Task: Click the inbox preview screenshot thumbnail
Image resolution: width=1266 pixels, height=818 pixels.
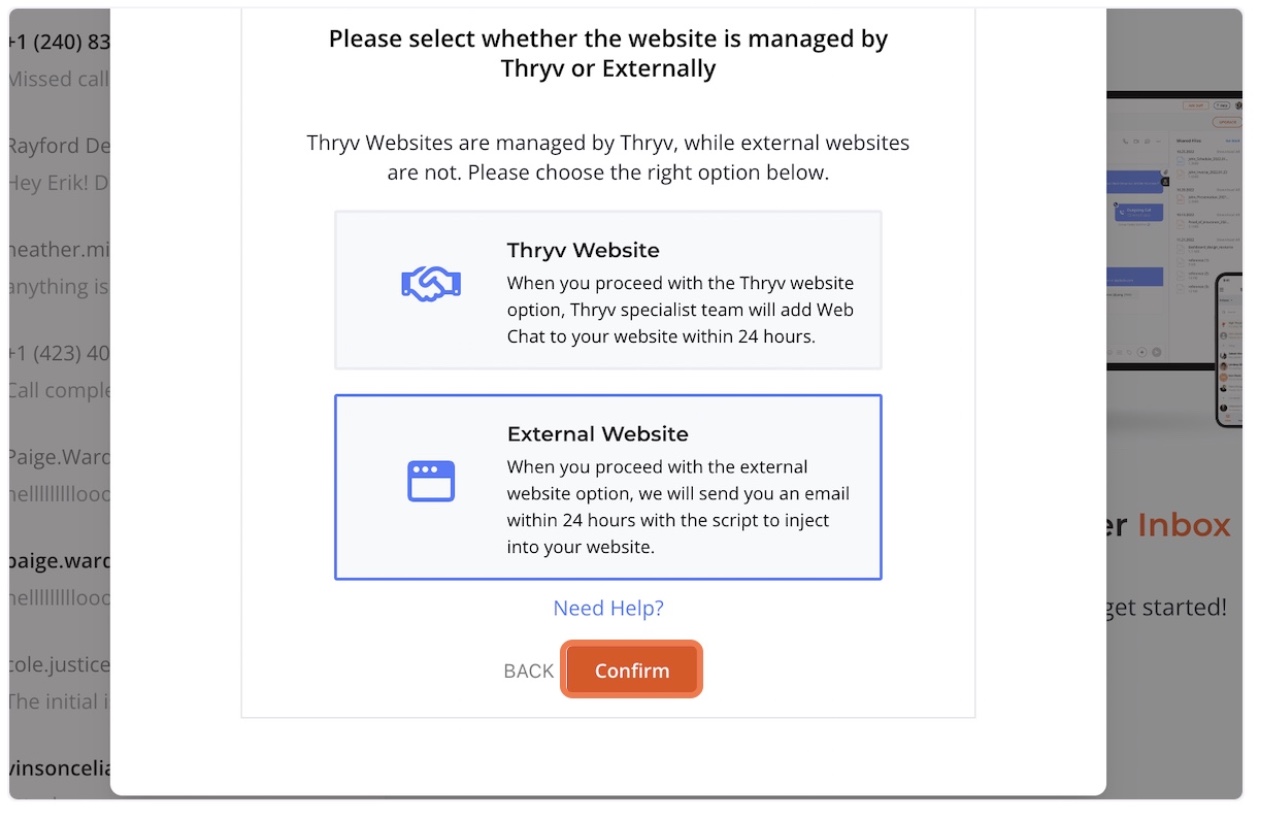Action: pos(1174,260)
